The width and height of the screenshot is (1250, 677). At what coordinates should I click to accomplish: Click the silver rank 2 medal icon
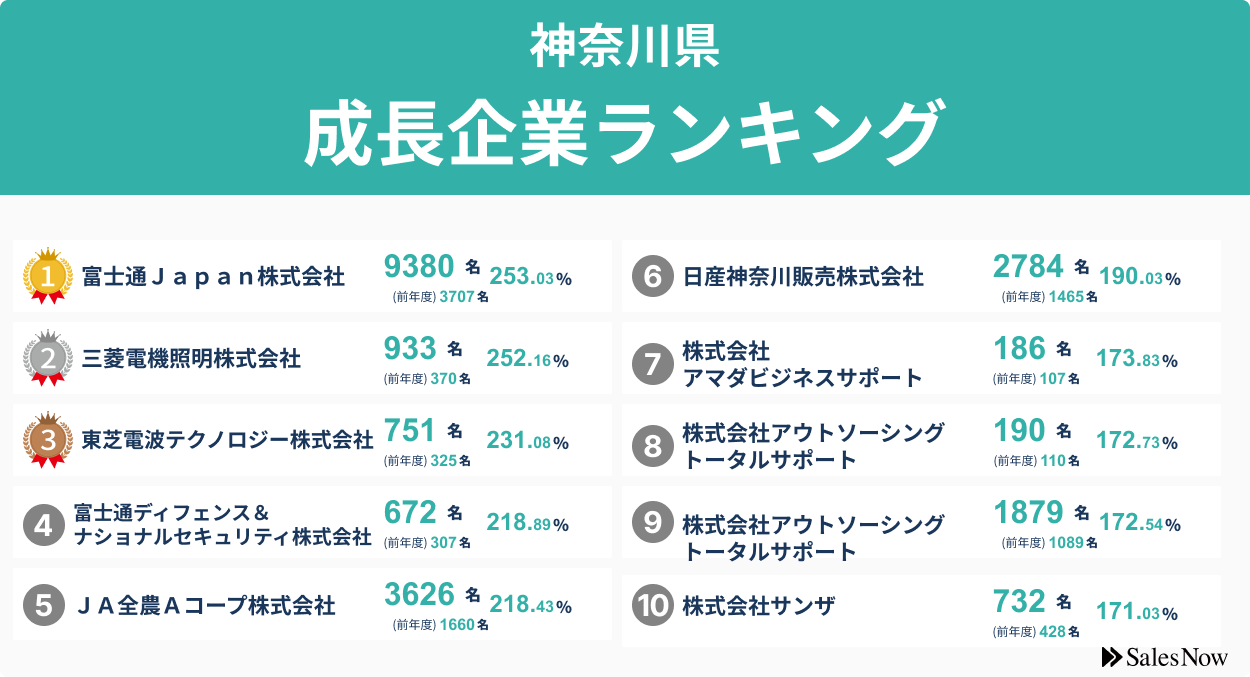click(x=47, y=357)
